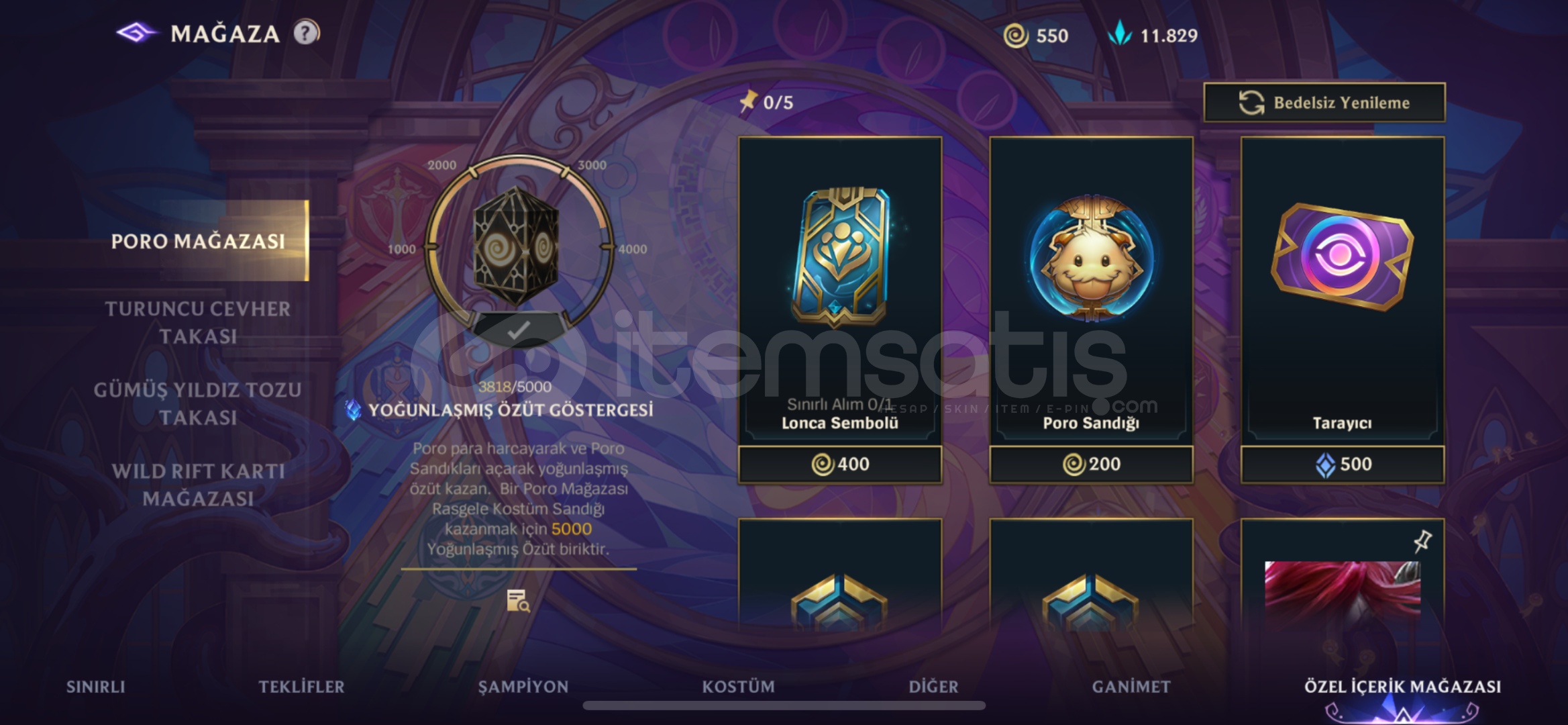The width and height of the screenshot is (1568, 725).
Task: Tap the help question mark beside Mağaza
Action: click(307, 33)
